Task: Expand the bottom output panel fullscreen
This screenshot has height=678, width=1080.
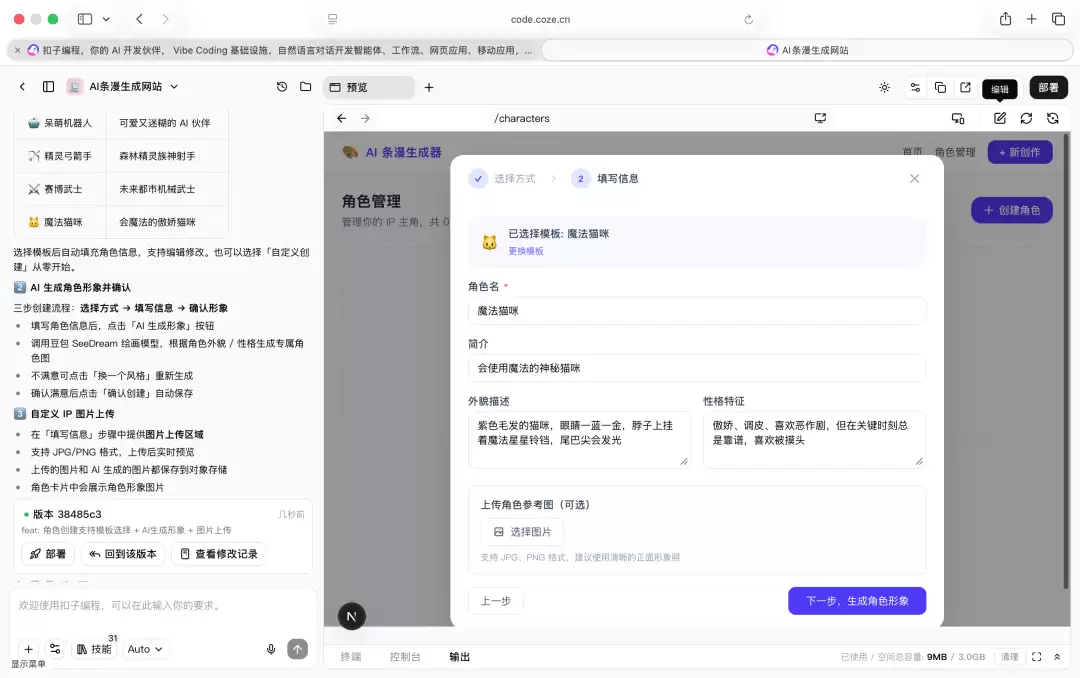Action: pyautogui.click(x=1036, y=657)
